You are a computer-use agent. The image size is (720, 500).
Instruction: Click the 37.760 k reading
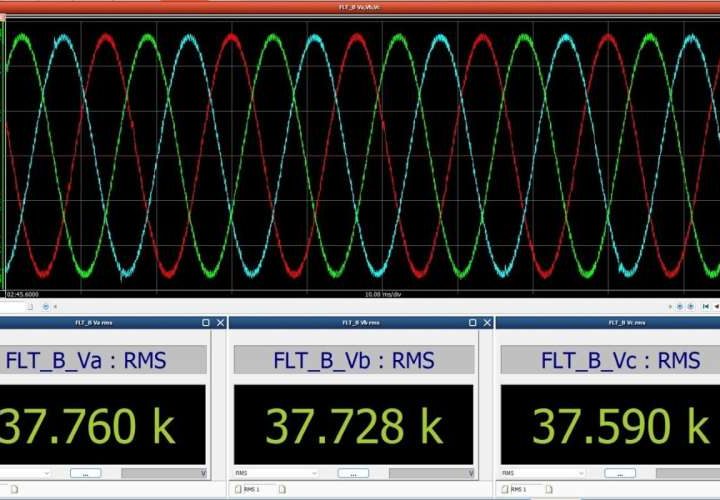click(87, 426)
